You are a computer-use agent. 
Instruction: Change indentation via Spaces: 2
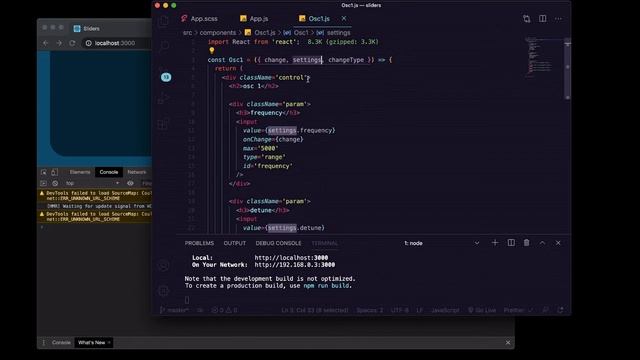(370, 310)
